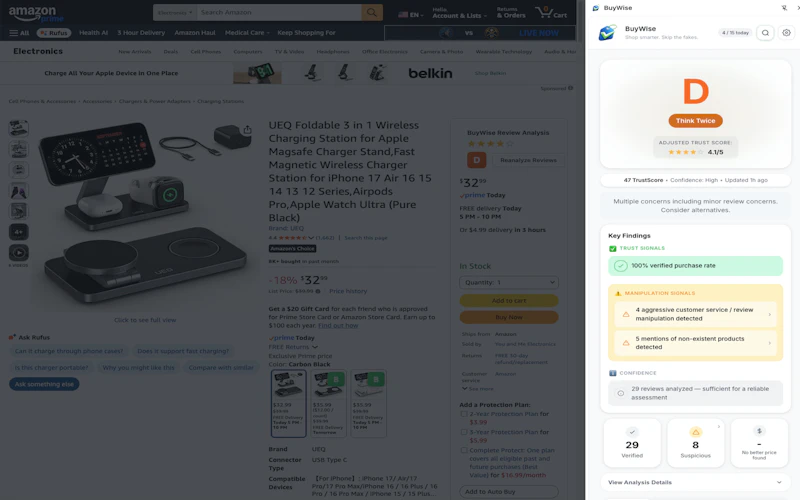Open the Cell Phones subnav tab
Screen dimensions: 800x500
206,52
